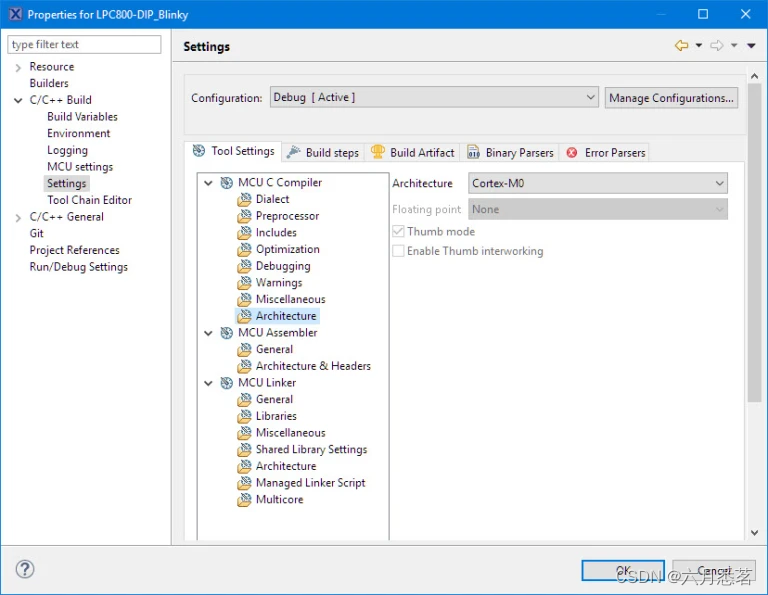Select Logging in the left tree
The width and height of the screenshot is (768, 595).
[x=67, y=150]
